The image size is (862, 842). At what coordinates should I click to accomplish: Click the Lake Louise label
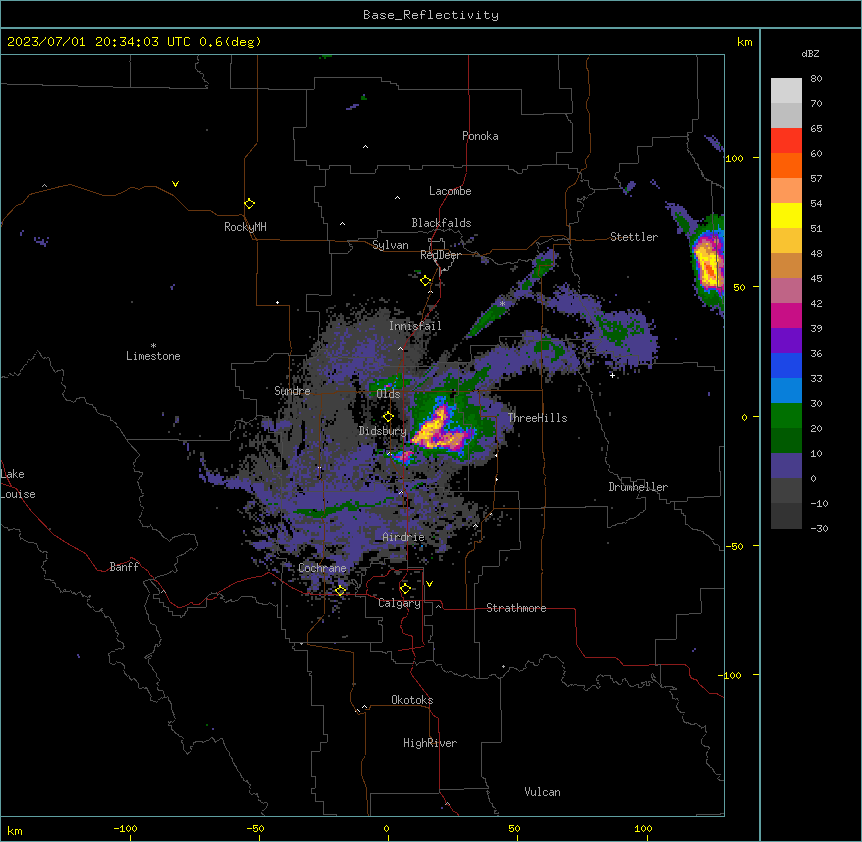[18, 484]
